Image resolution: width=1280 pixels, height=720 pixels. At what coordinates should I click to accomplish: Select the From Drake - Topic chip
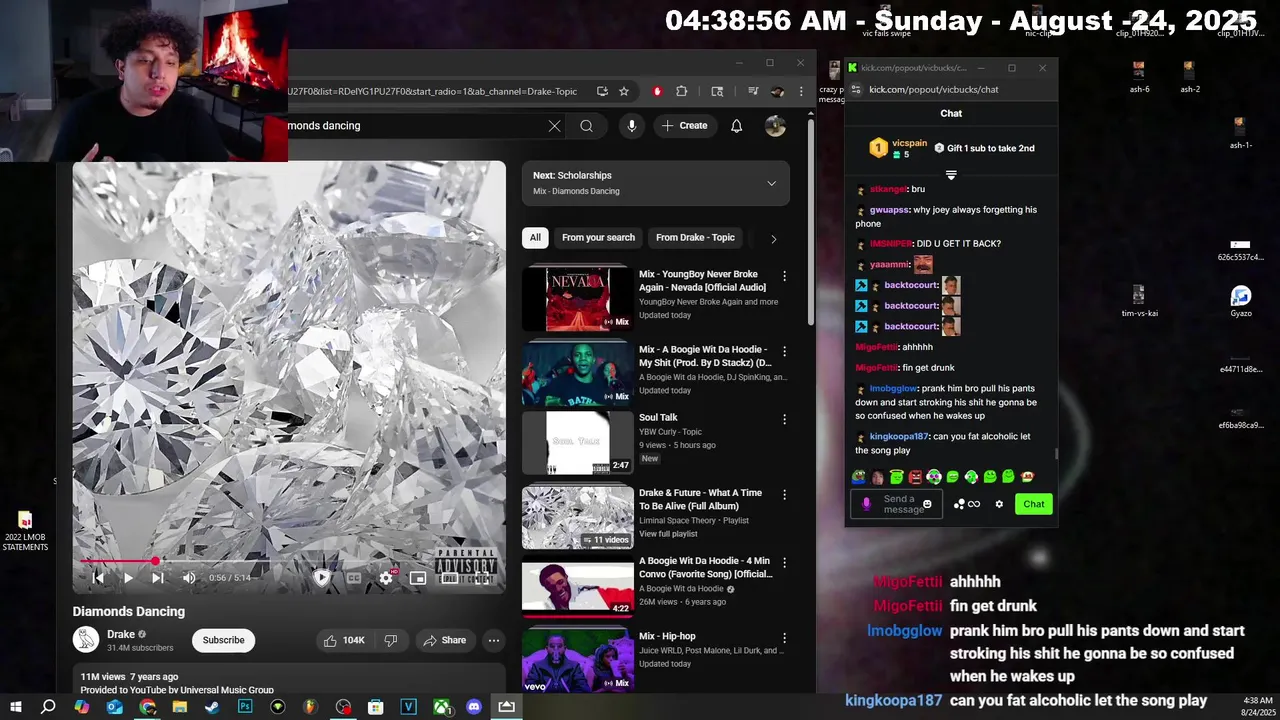[695, 238]
